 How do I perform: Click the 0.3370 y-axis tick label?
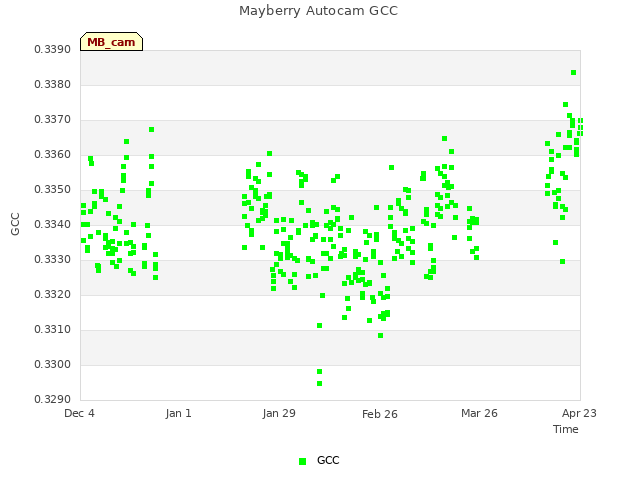[x=53, y=120]
